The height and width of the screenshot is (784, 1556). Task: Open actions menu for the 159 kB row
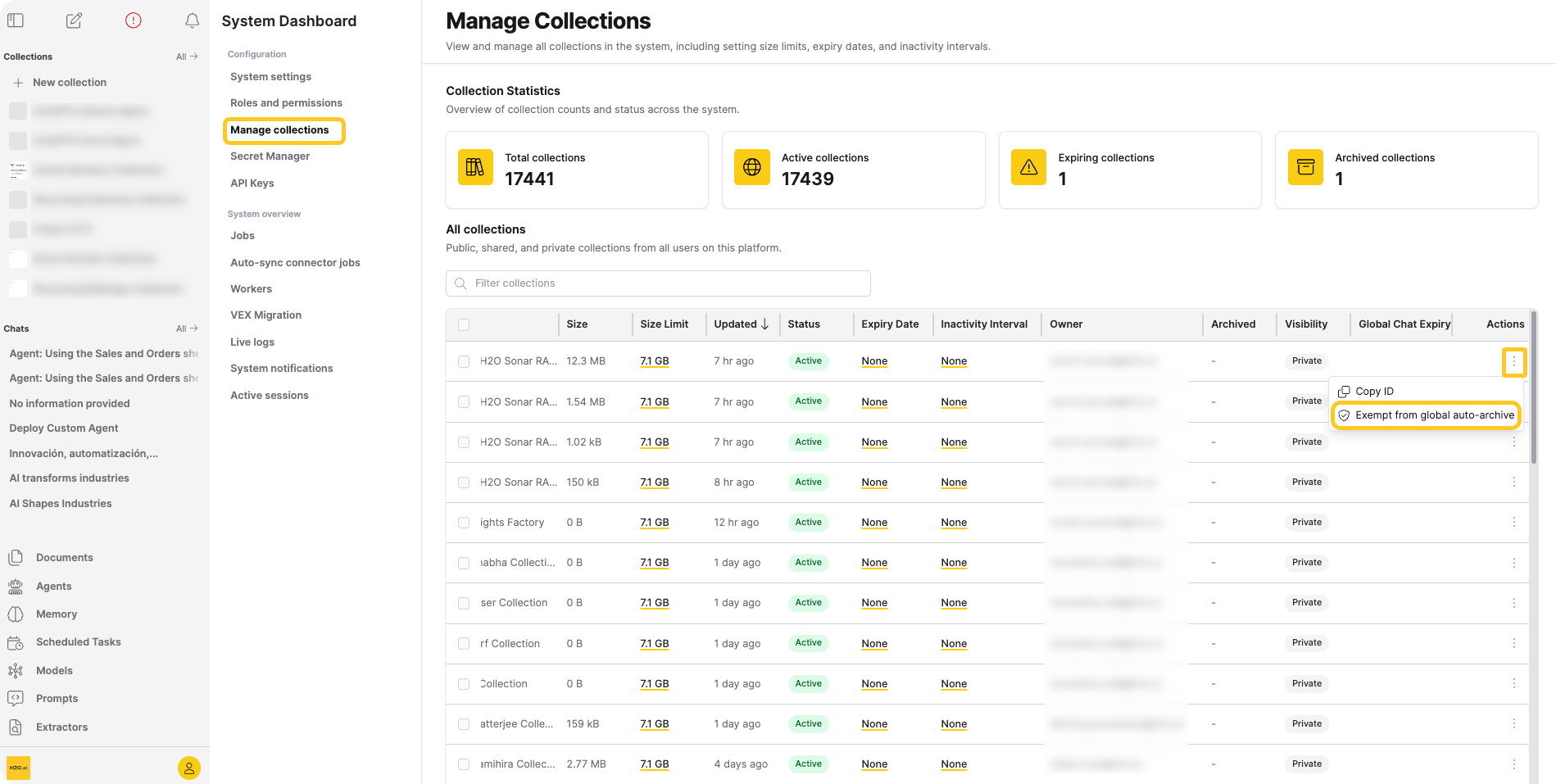[x=1514, y=724]
